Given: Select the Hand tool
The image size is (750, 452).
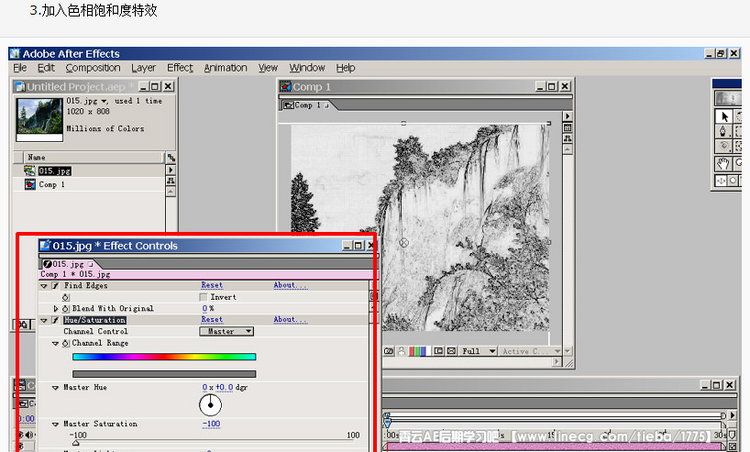Looking at the screenshot, I should click(x=723, y=164).
